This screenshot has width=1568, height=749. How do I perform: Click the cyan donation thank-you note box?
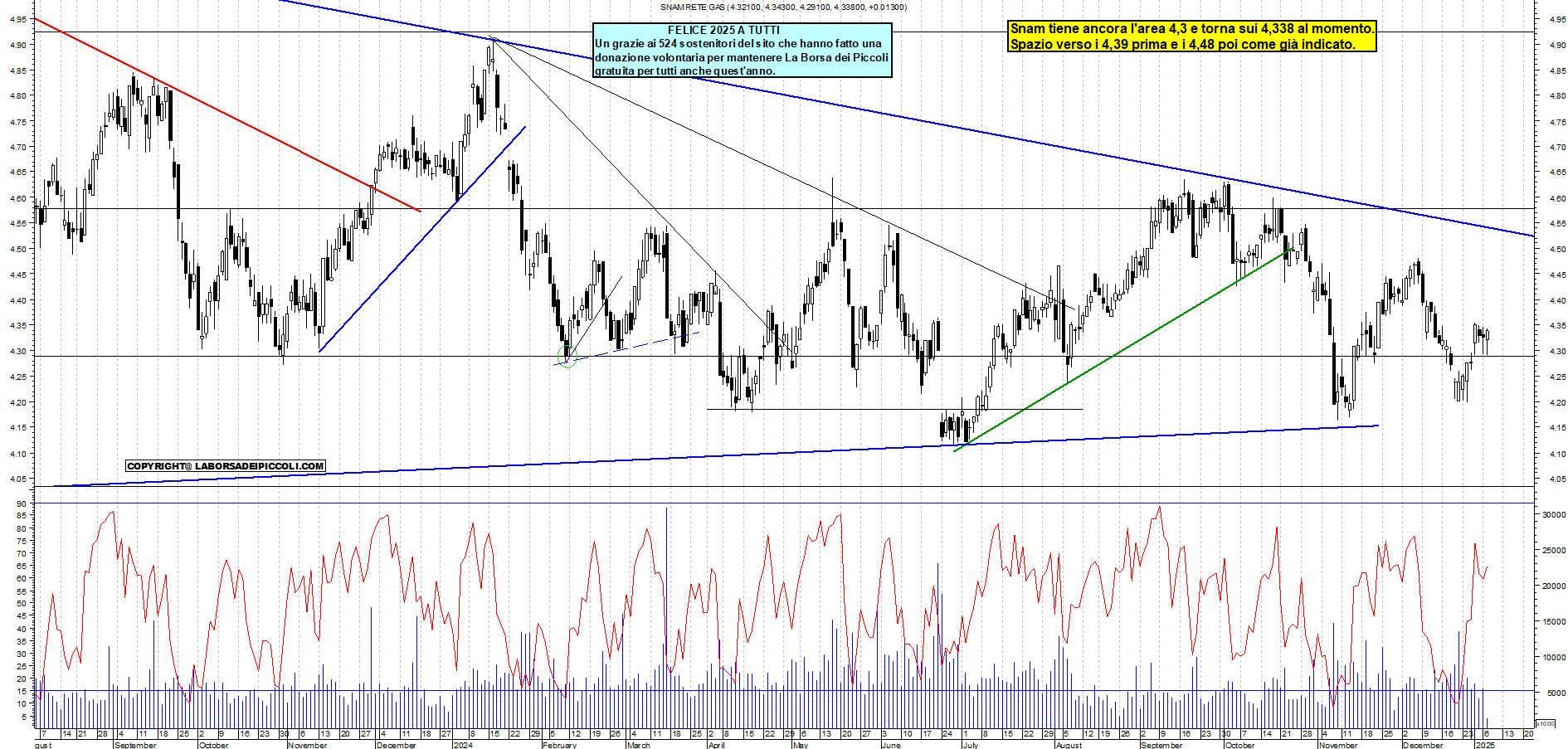click(x=743, y=50)
